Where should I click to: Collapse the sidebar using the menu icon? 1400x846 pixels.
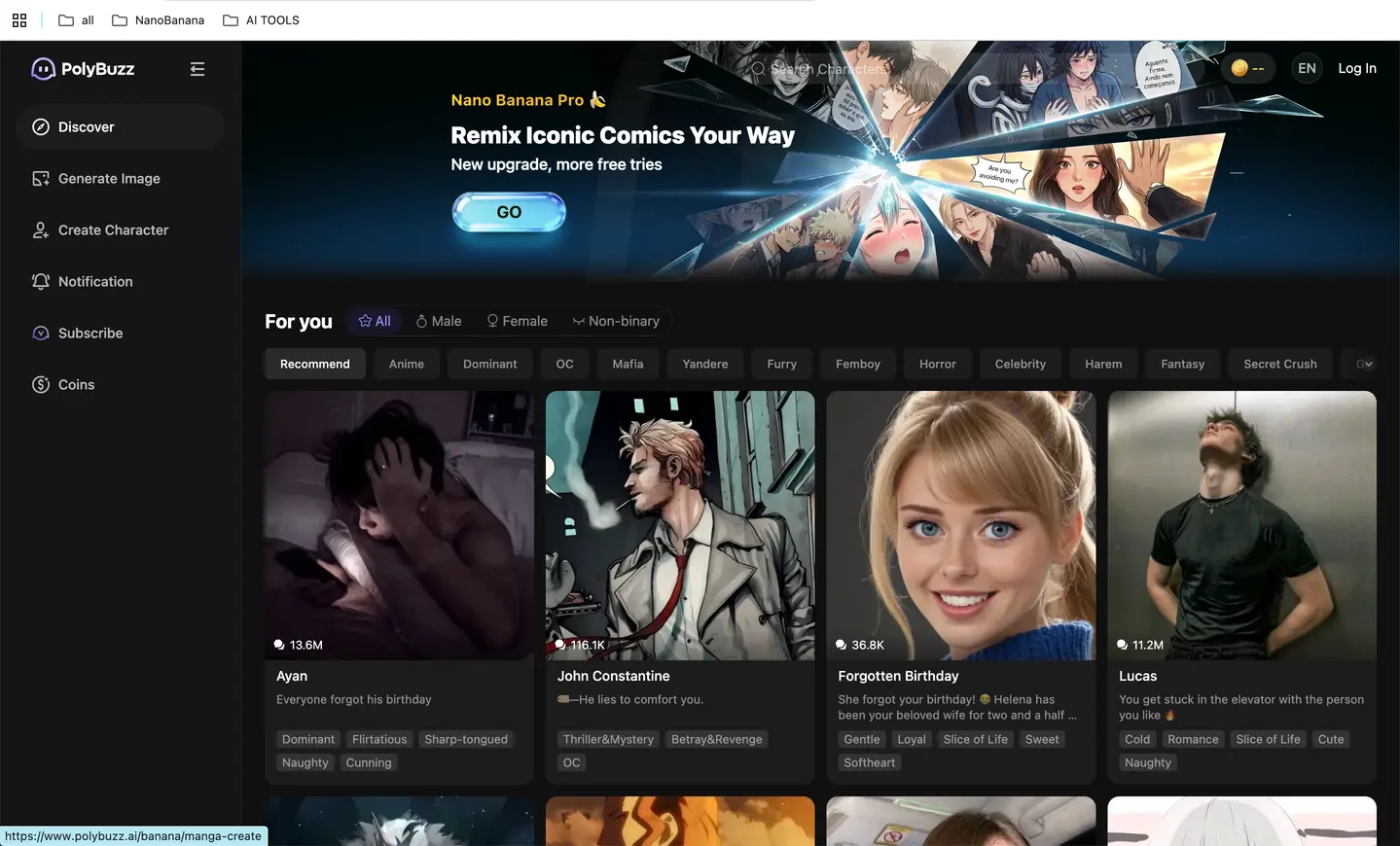coord(197,69)
